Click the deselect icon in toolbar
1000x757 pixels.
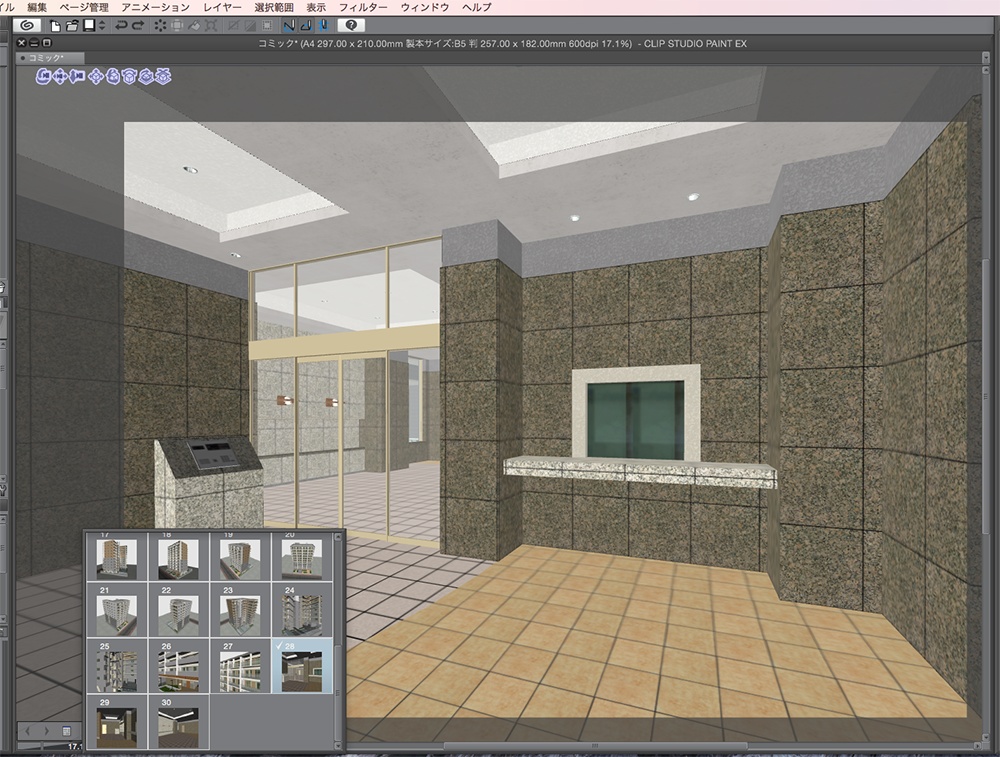point(233,26)
